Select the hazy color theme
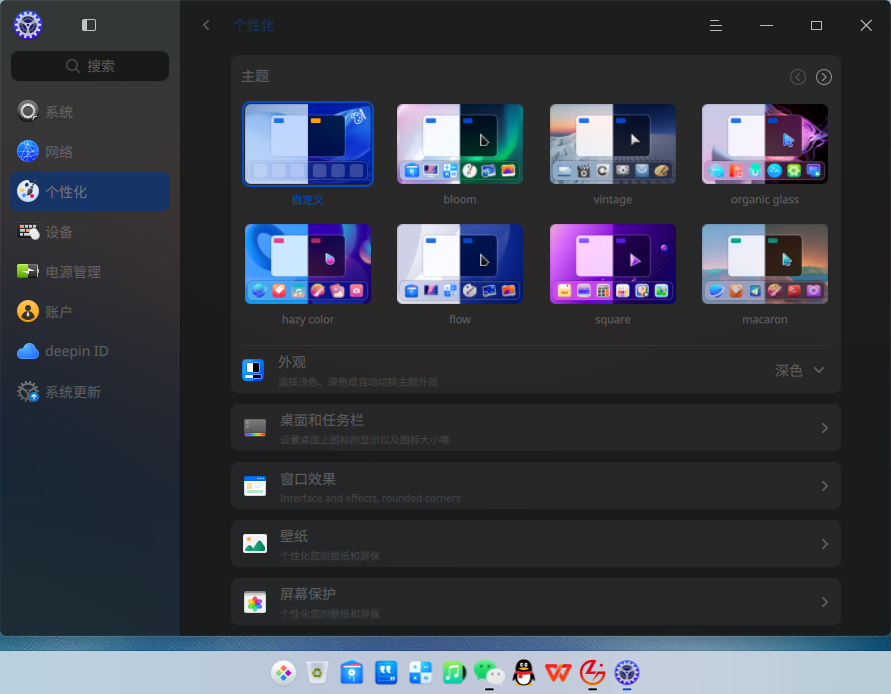891x694 pixels. click(x=308, y=264)
